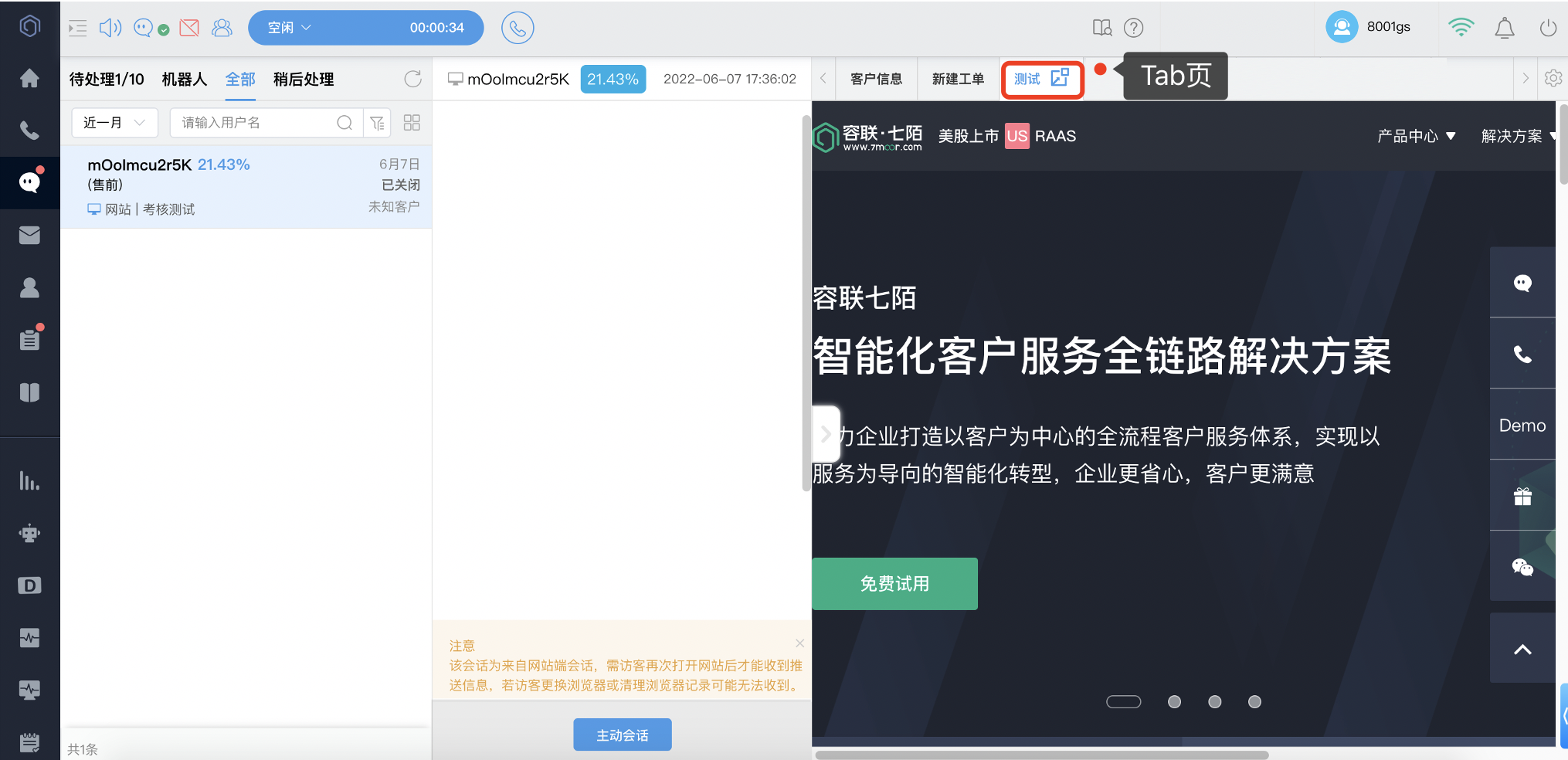Open the customer contacts sidebar icon
The width and height of the screenshot is (1568, 760).
[29, 287]
